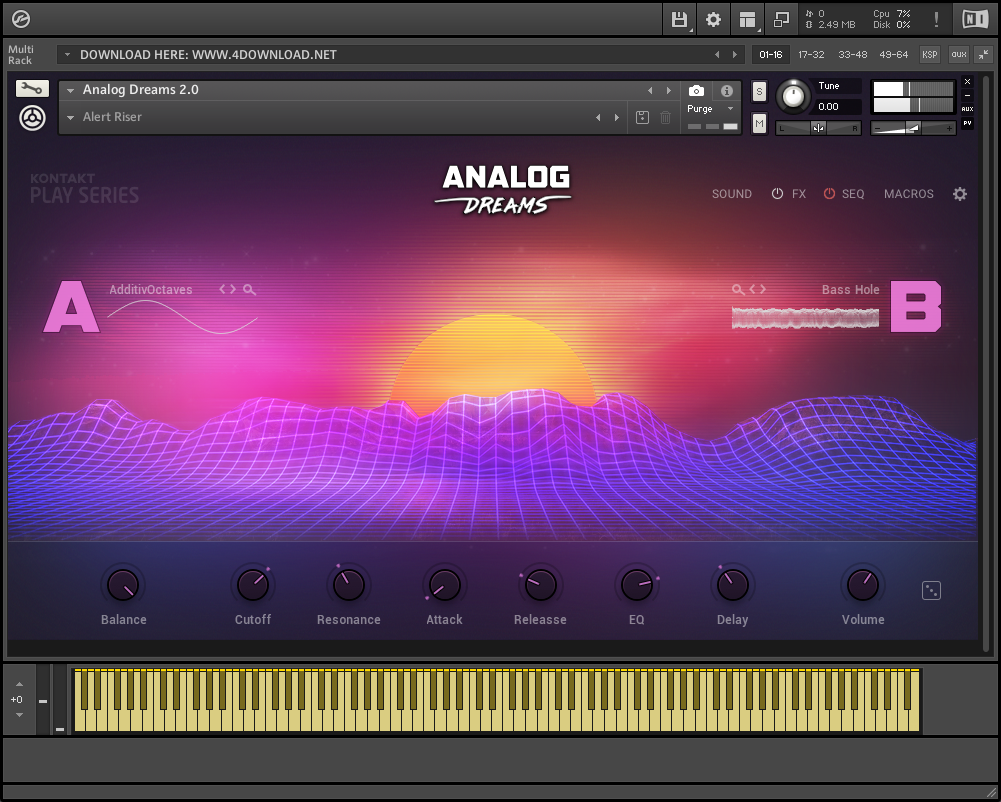This screenshot has width=1001, height=802.
Task: Click the large A sound button
Action: point(71,306)
